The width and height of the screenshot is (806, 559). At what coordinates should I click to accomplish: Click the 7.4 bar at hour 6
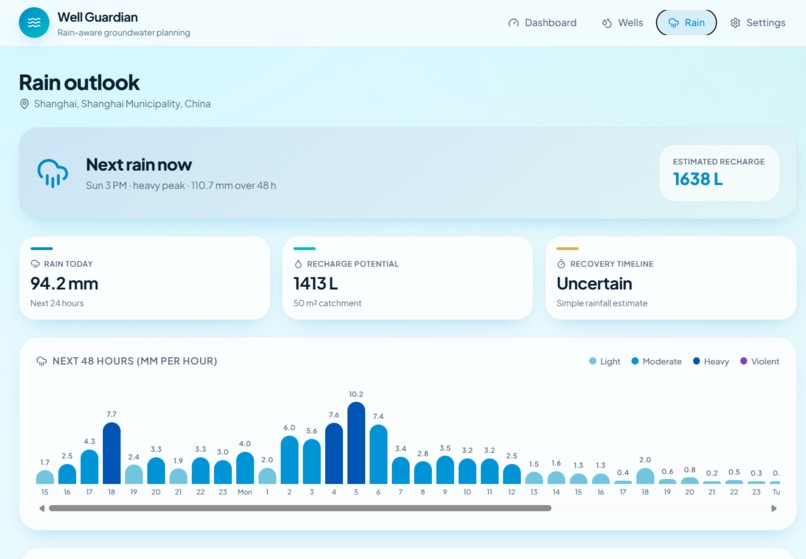(x=378, y=454)
